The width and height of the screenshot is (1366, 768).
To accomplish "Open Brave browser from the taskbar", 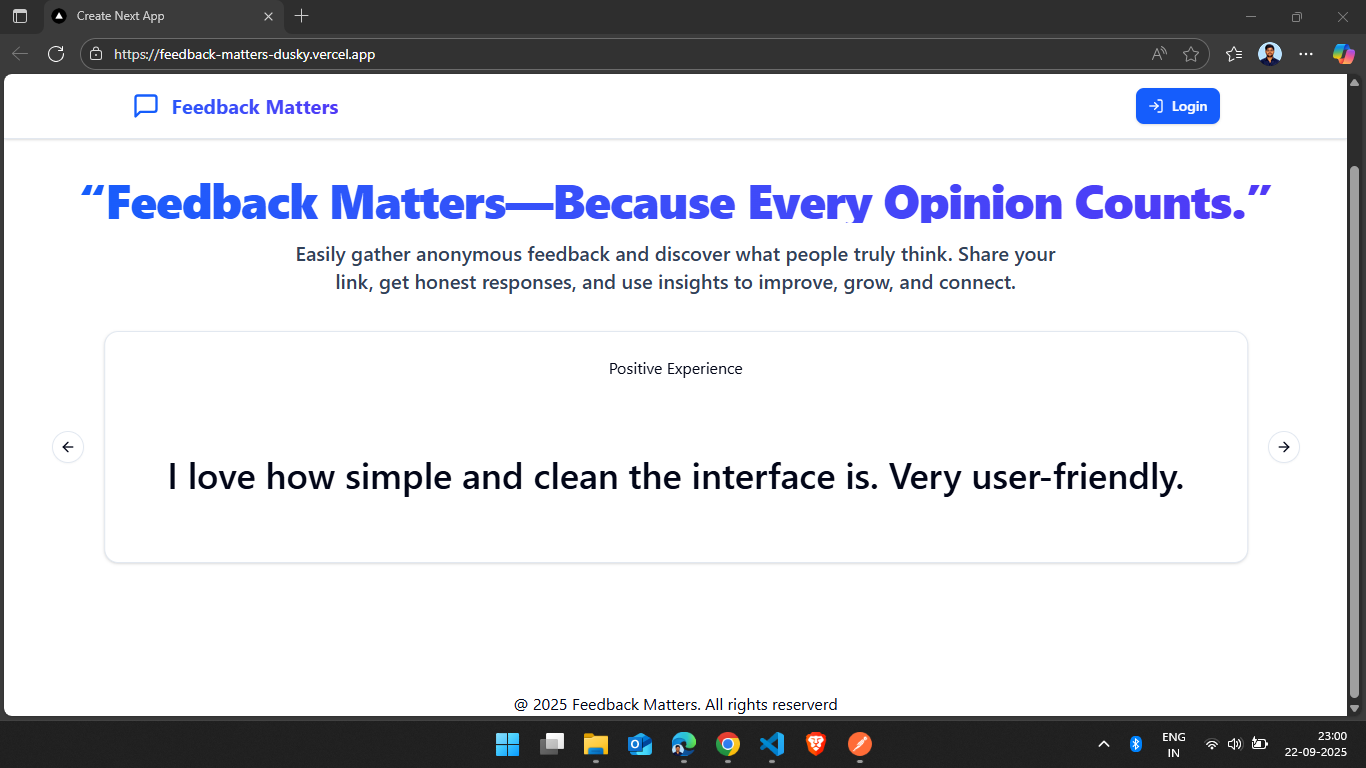I will pyautogui.click(x=815, y=744).
